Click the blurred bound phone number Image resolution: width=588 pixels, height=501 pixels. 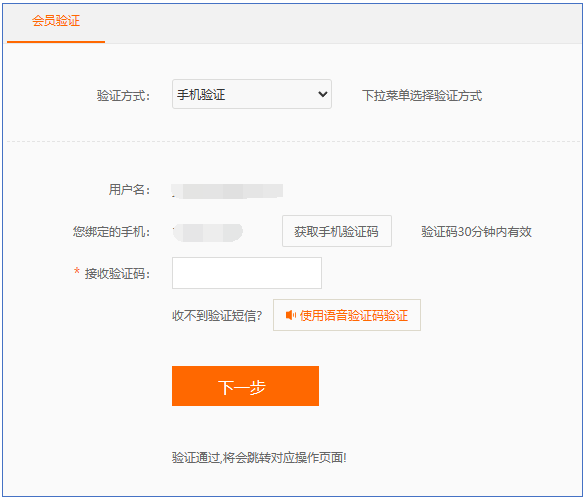click(208, 232)
